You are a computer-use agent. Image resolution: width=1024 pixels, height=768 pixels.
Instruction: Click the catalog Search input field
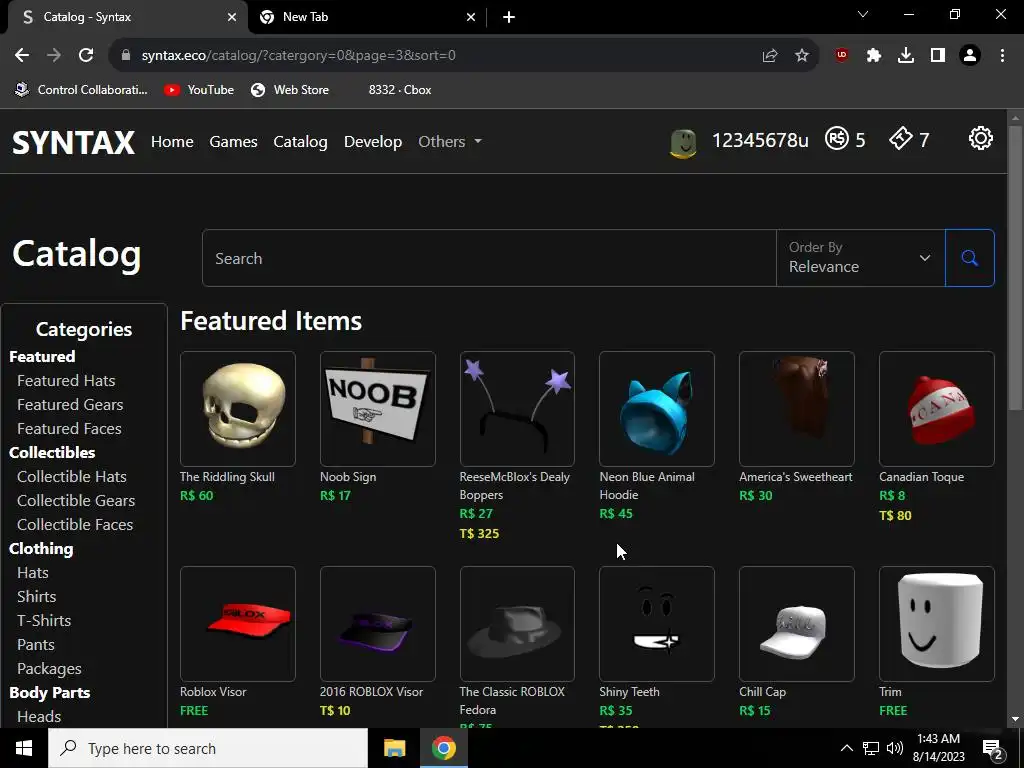point(489,258)
